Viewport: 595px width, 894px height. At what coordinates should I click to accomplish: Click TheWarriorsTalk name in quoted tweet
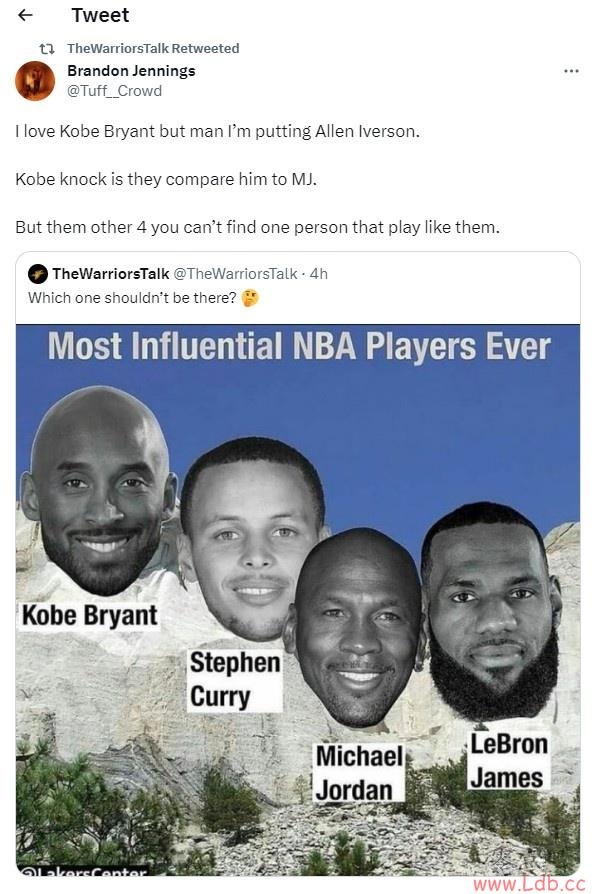click(x=111, y=274)
